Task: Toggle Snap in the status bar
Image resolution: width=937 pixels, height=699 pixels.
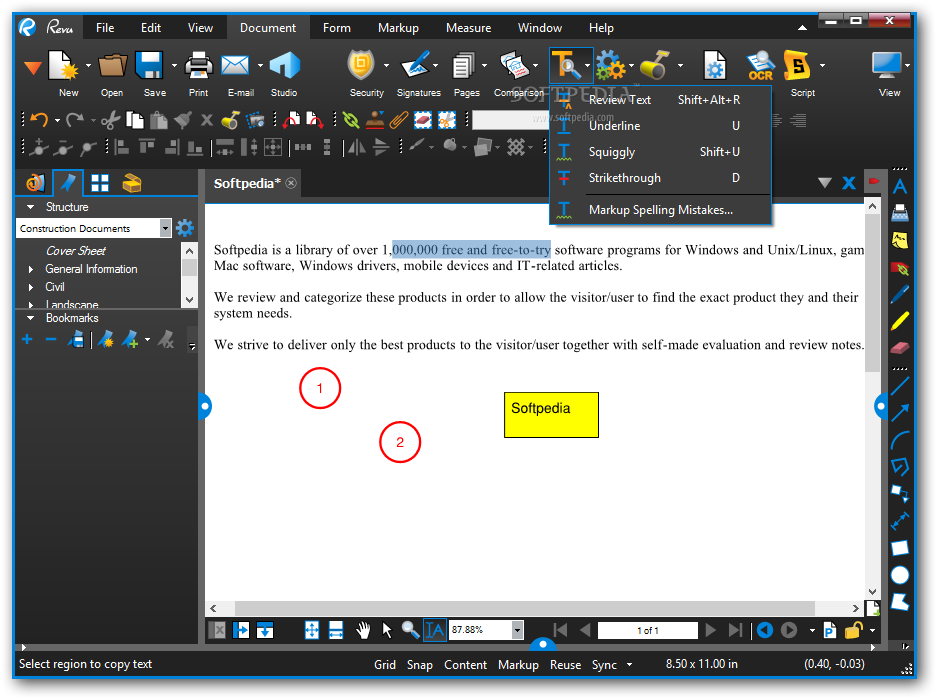Action: 419,664
